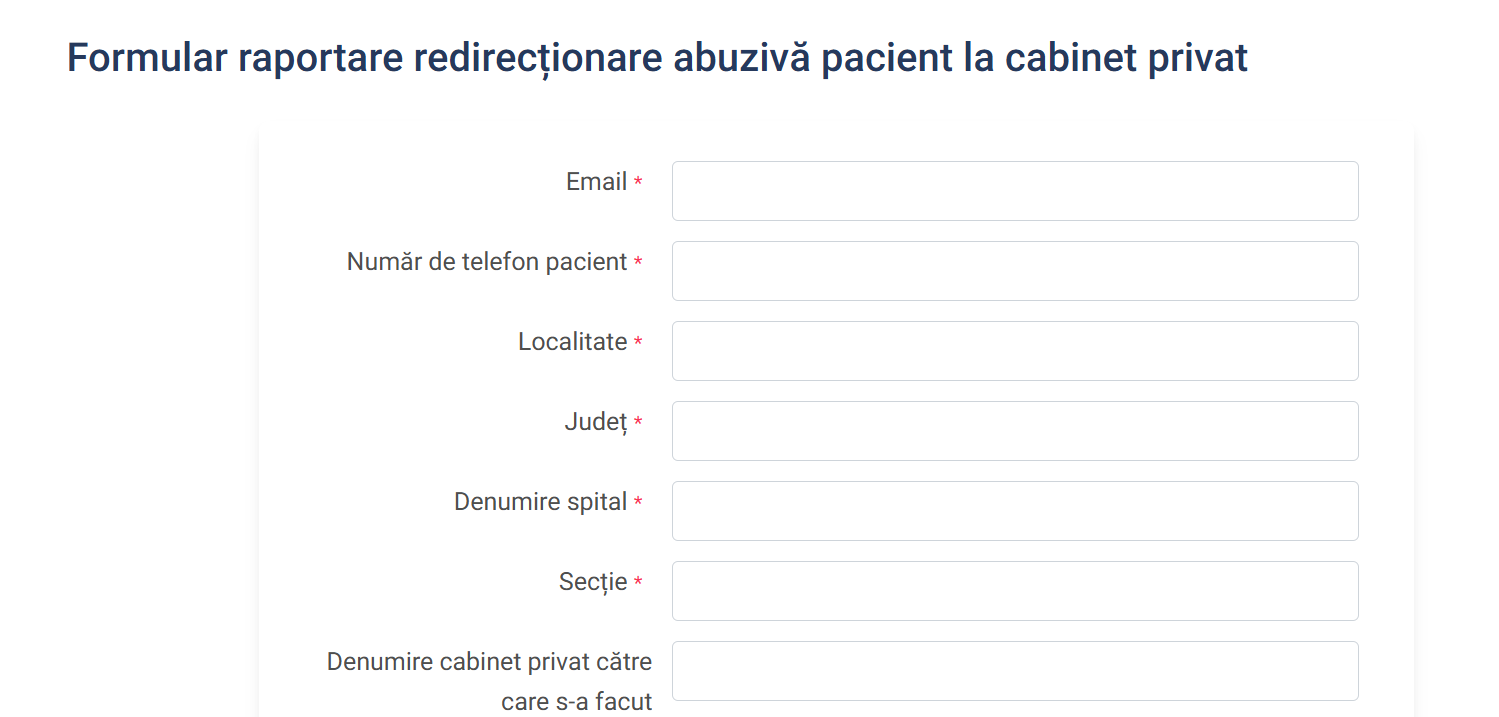Screen dimensions: 1499x717
Task: Click the Formular raportare page heading
Action: pyautogui.click(x=657, y=58)
